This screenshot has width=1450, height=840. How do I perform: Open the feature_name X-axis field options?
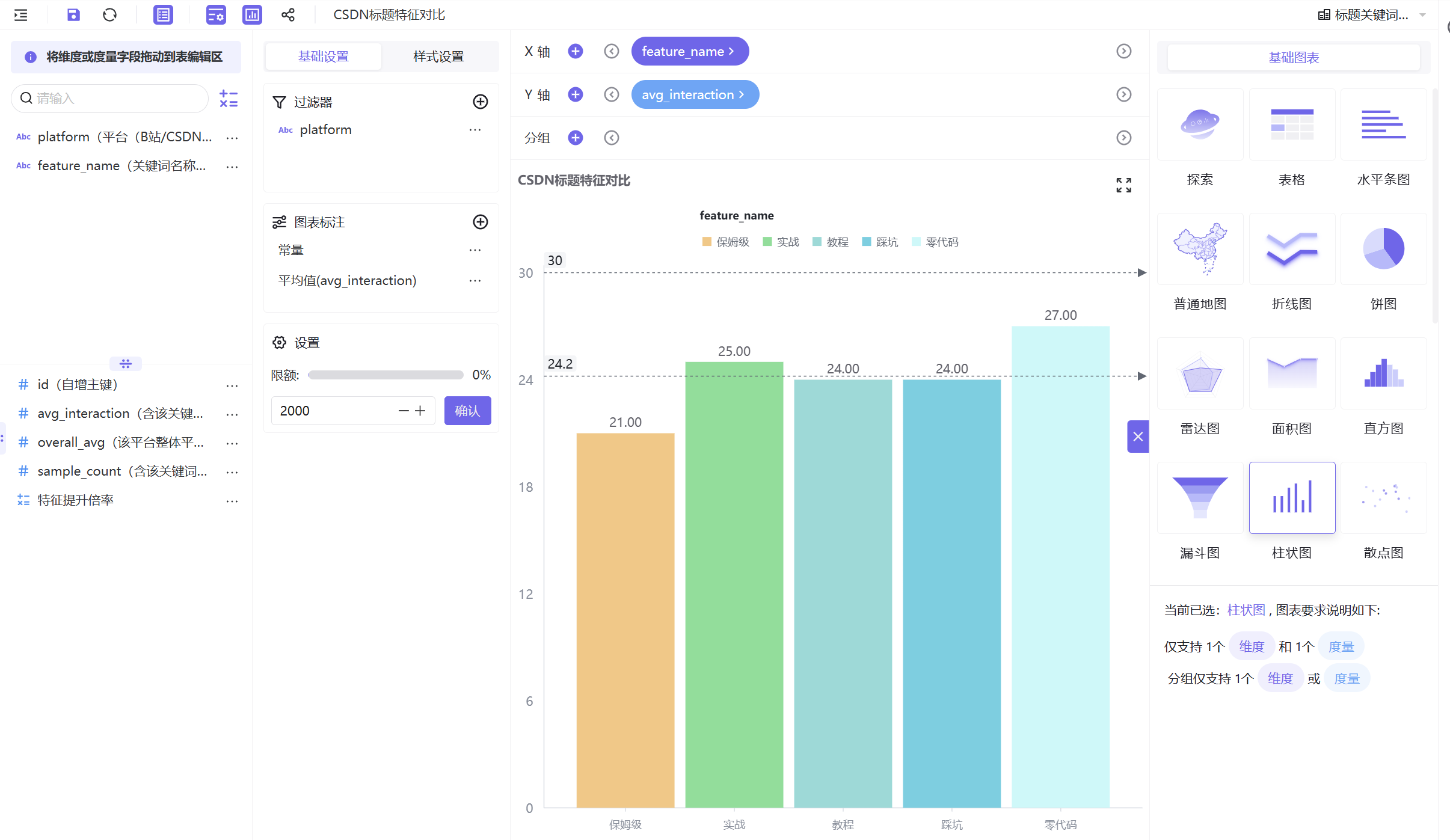tap(690, 51)
